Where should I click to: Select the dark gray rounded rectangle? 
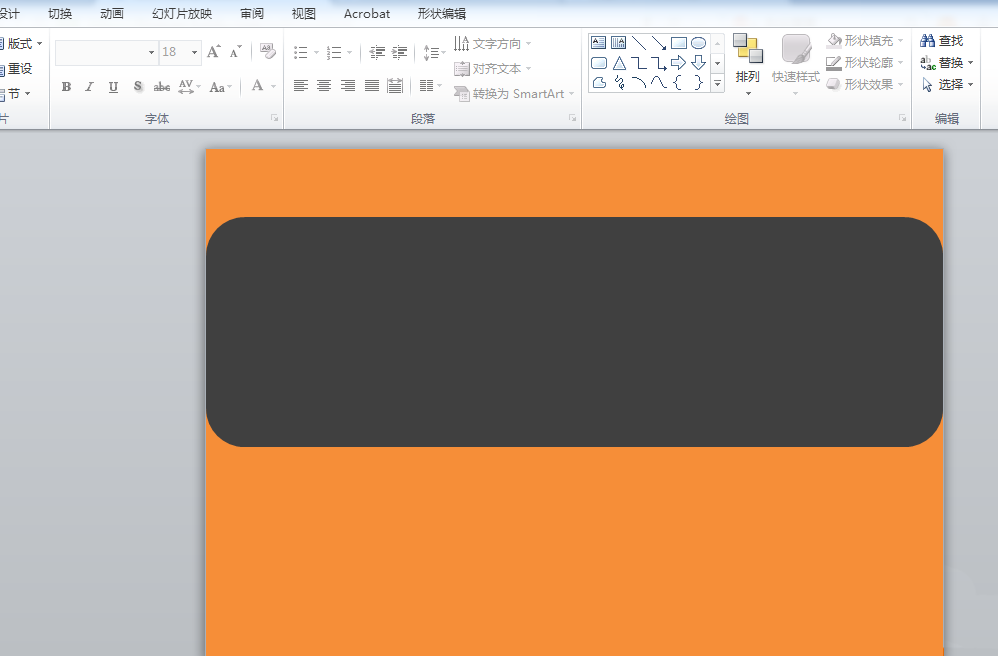(574, 331)
